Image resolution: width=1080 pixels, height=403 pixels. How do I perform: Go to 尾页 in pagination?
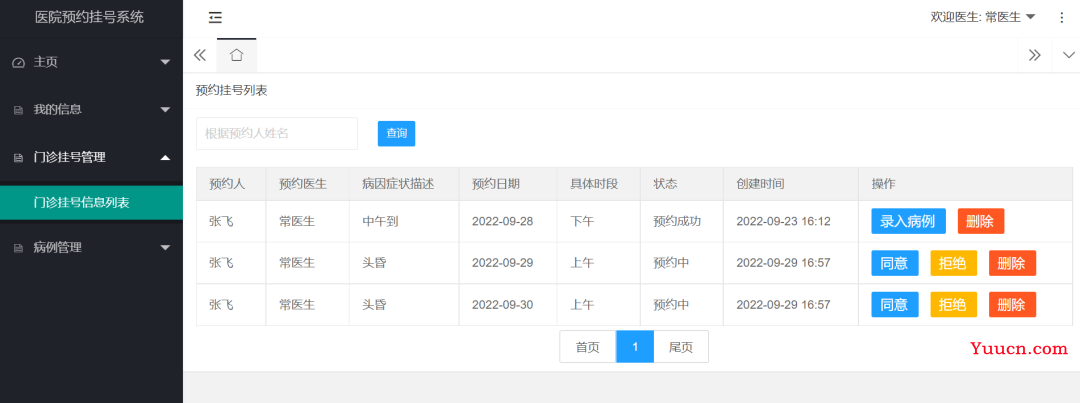681,347
